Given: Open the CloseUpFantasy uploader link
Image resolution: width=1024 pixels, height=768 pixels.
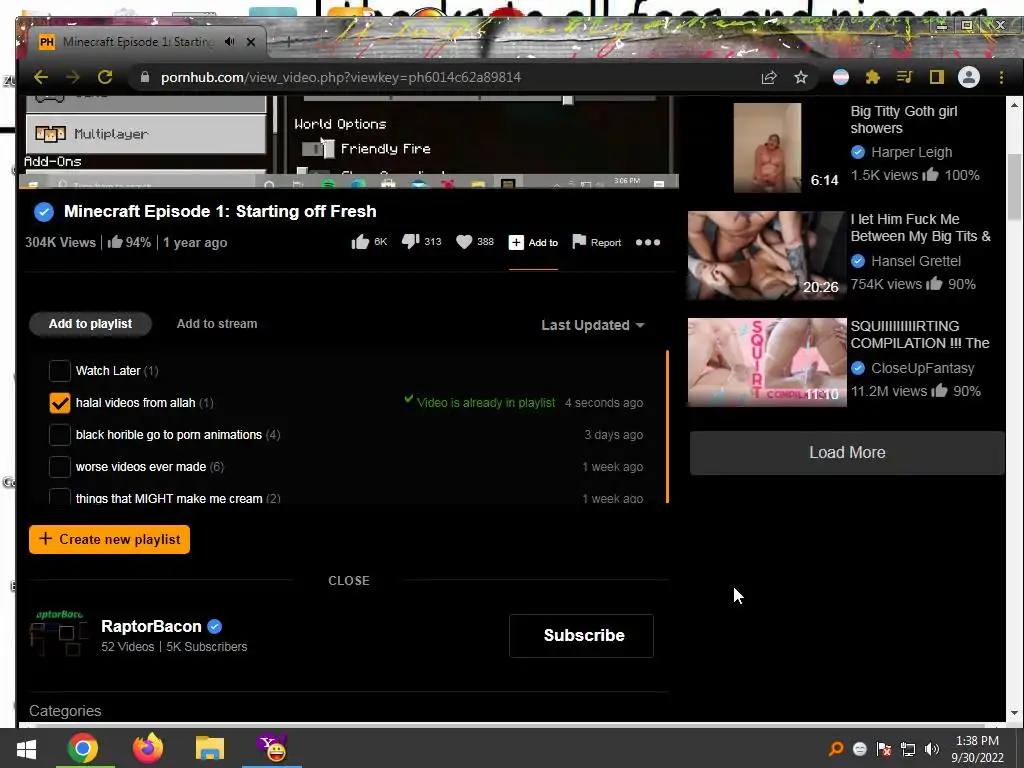Looking at the screenshot, I should (x=923, y=368).
